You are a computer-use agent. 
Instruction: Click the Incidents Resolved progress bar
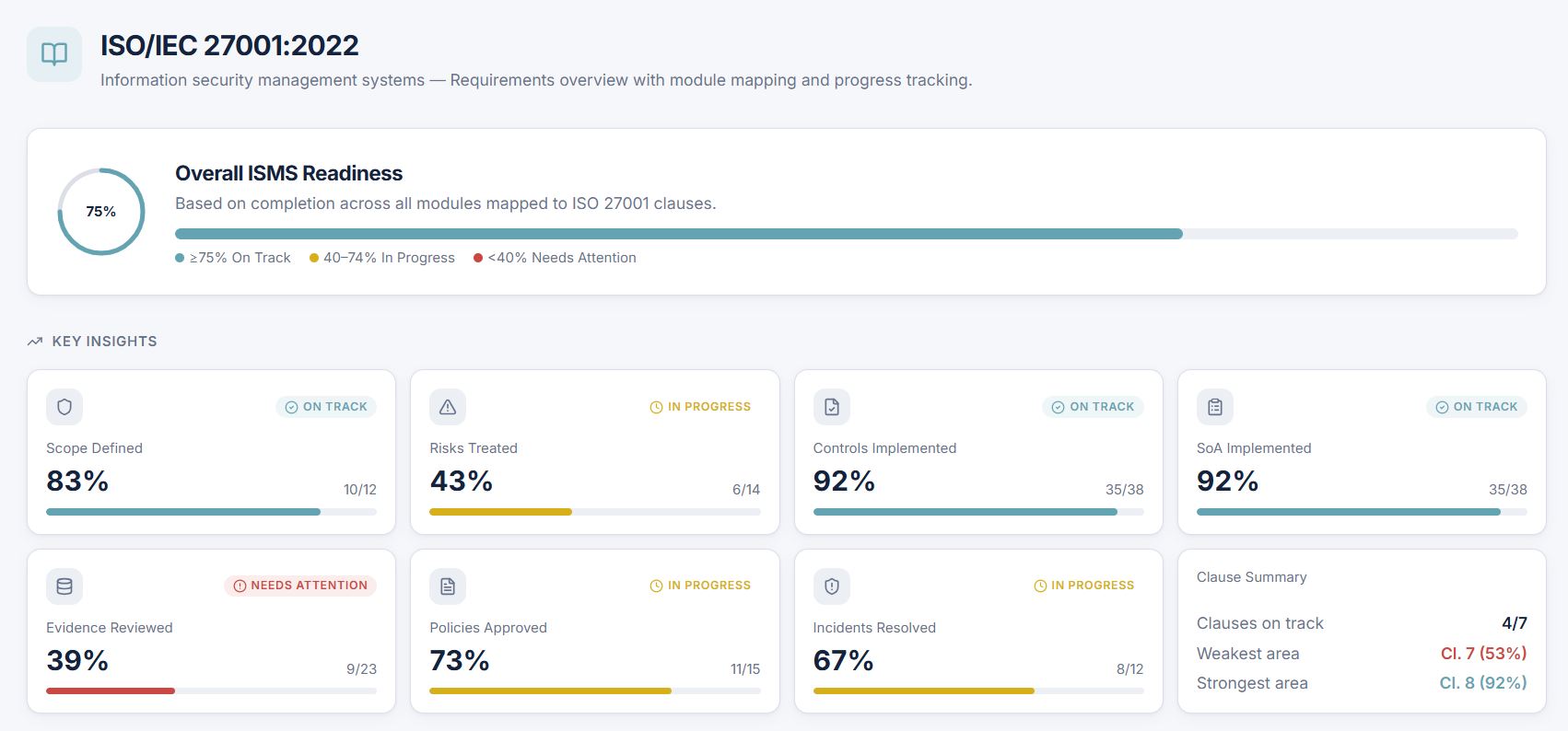[x=978, y=690]
